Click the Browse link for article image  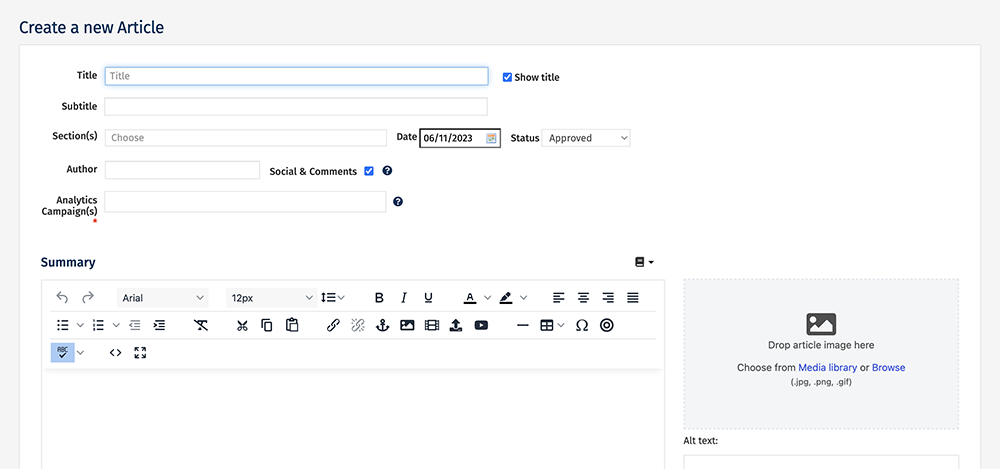click(888, 368)
